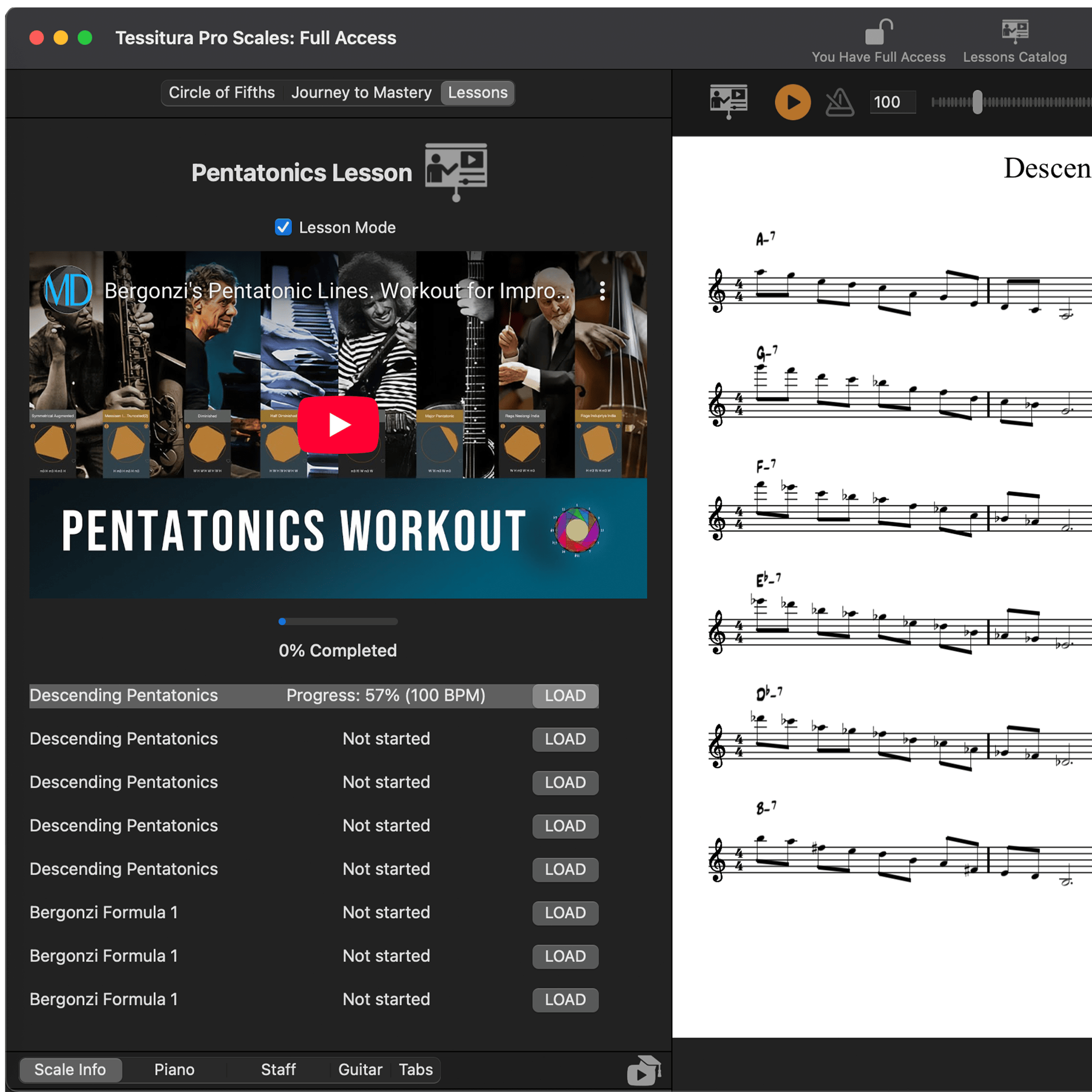Load the last Bergonzi Formula 1 exercise

click(565, 1000)
